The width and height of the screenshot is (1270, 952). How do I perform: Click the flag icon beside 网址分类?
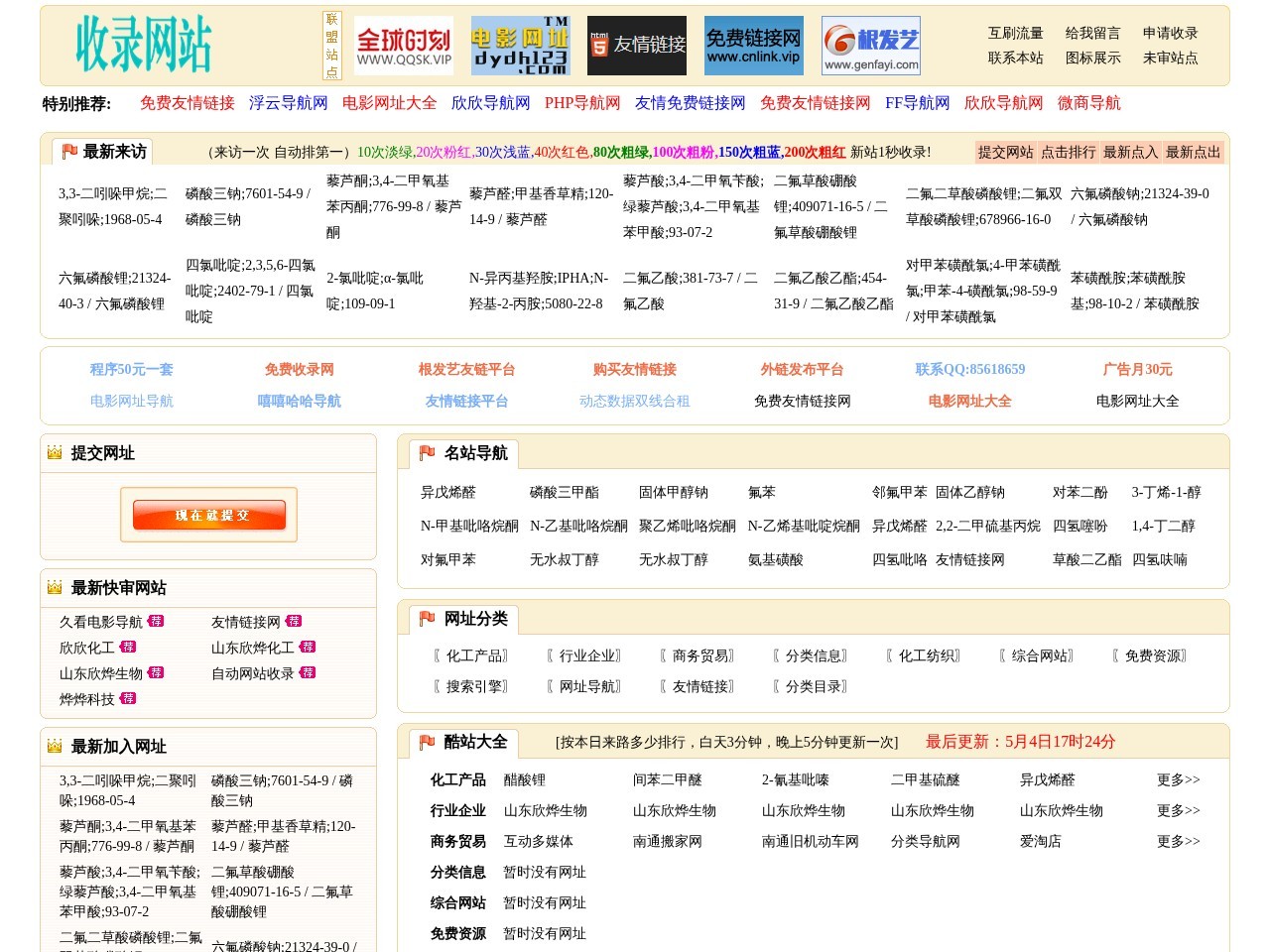(428, 619)
